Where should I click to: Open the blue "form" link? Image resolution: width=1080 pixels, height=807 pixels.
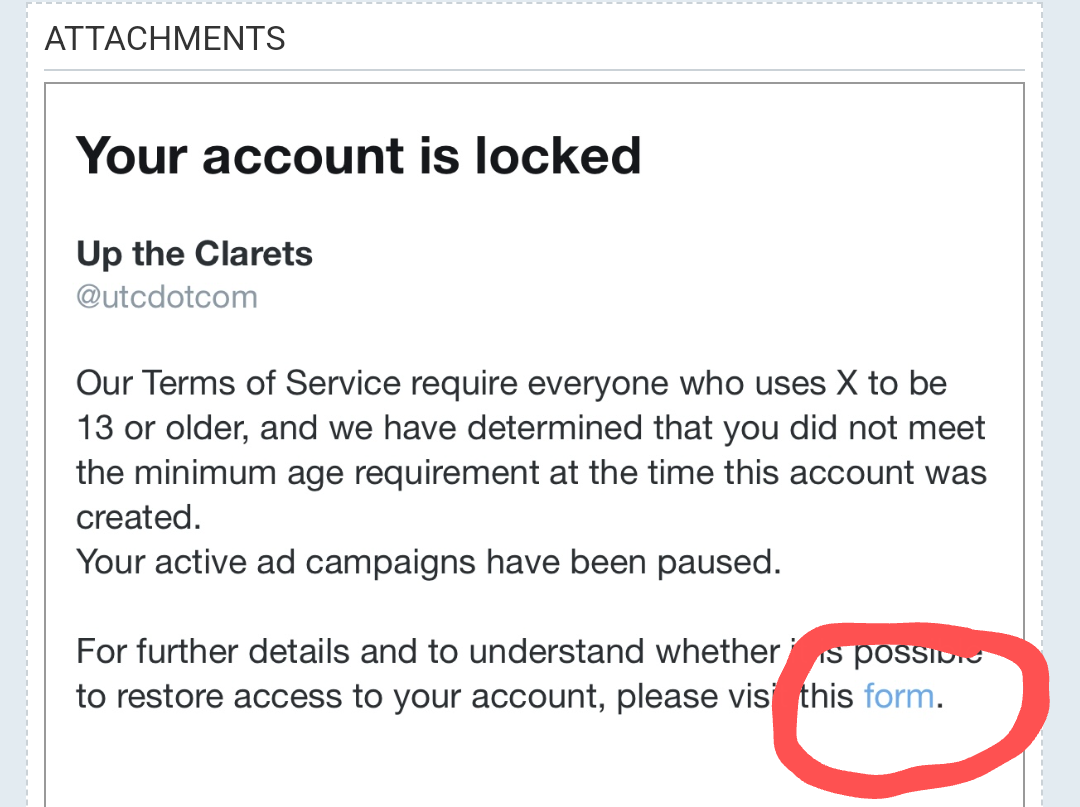[x=898, y=697]
